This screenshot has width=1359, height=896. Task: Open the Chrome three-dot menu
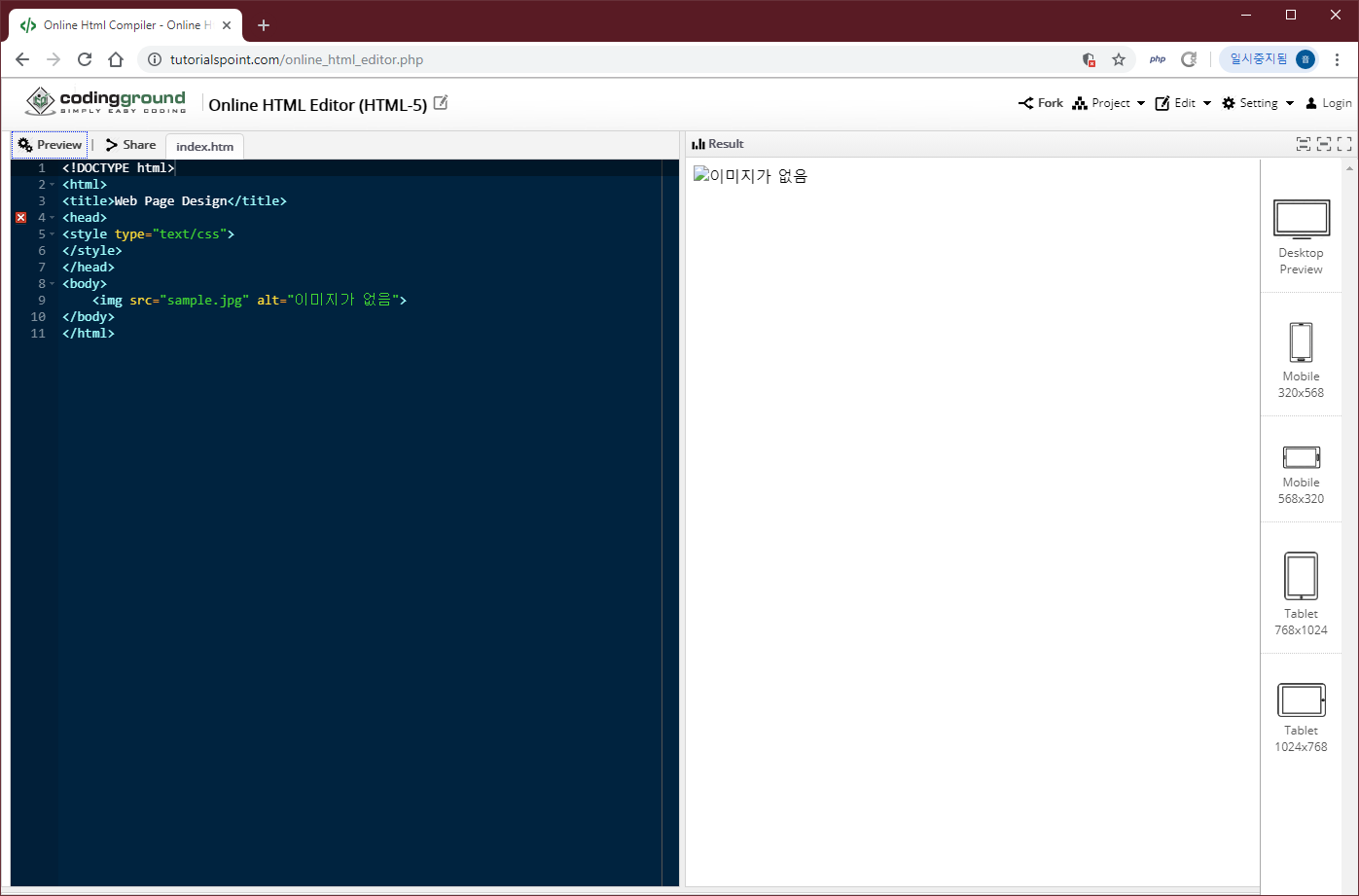pos(1338,59)
